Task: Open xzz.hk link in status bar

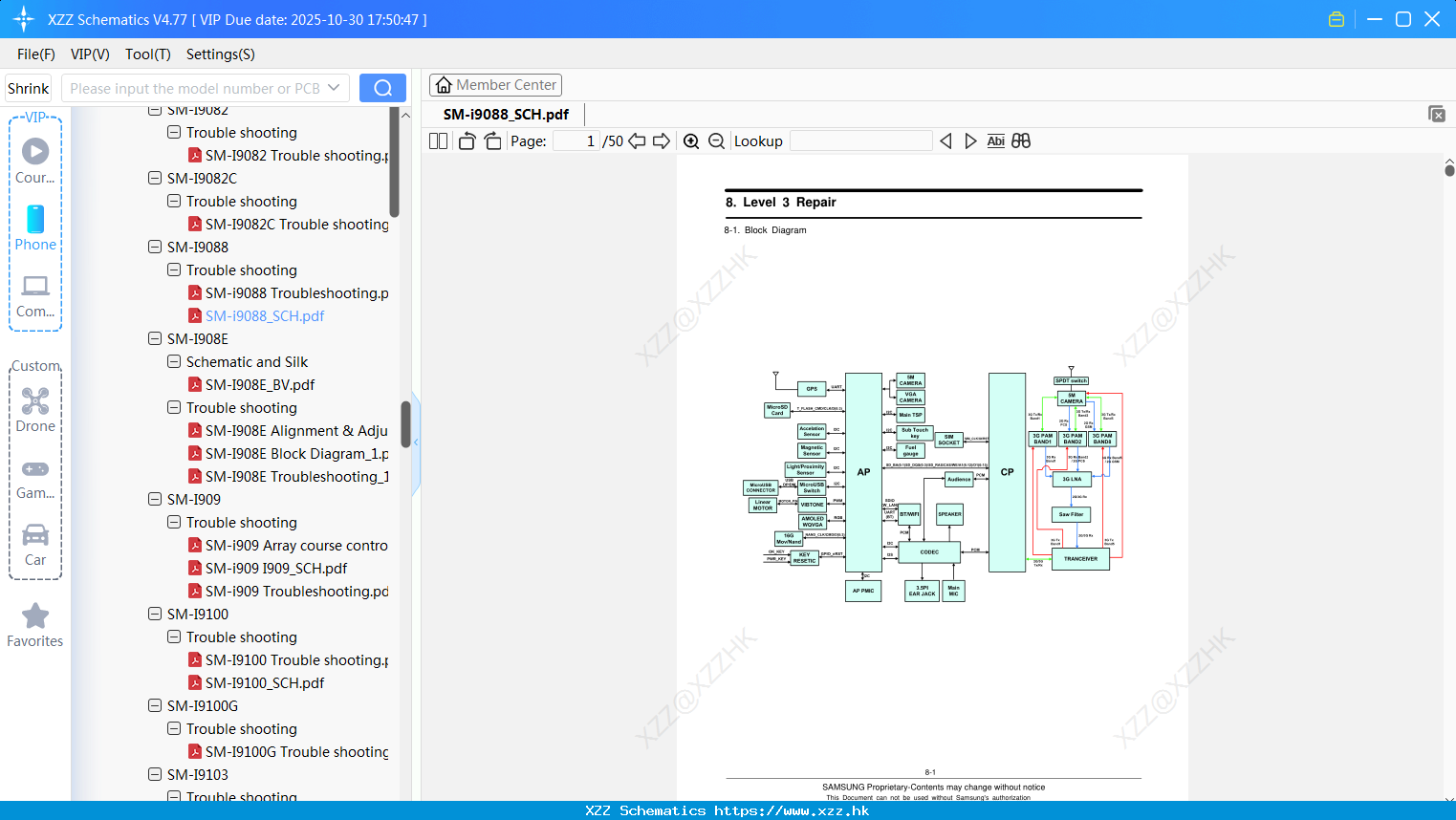Action: point(792,810)
